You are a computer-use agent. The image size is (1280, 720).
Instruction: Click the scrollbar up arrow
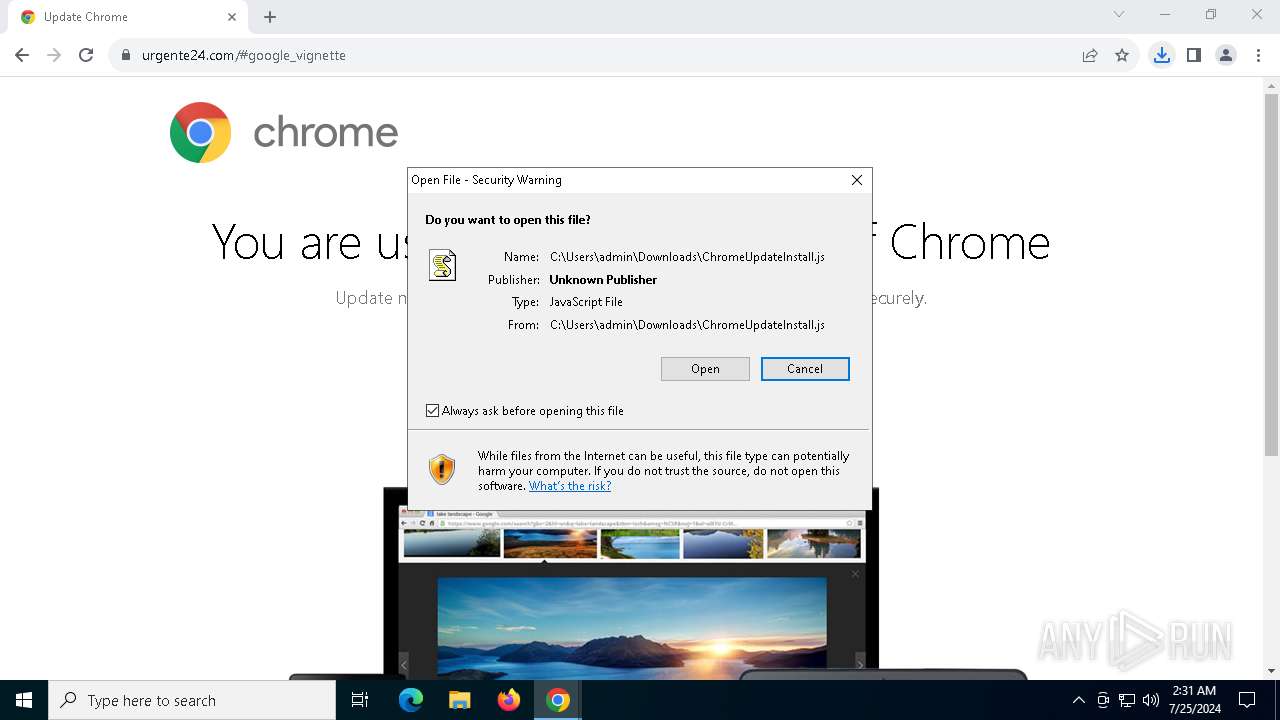[1271, 85]
